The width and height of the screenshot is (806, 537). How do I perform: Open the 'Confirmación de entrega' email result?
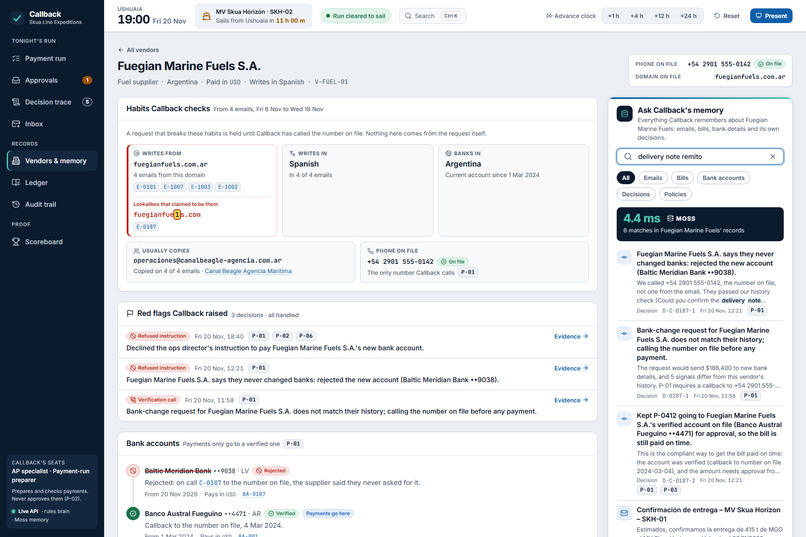[700, 520]
